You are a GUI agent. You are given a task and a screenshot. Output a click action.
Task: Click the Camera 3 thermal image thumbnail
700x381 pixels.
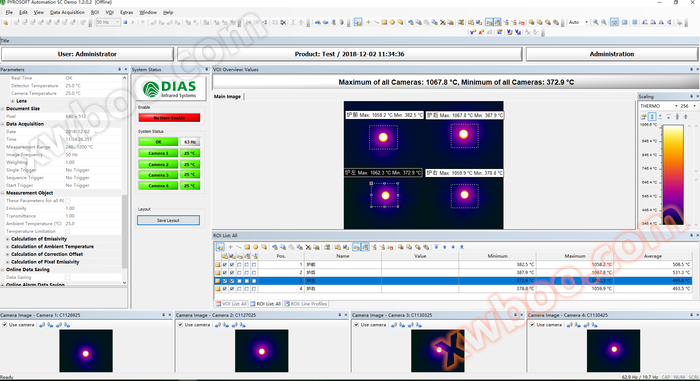[x=438, y=351]
